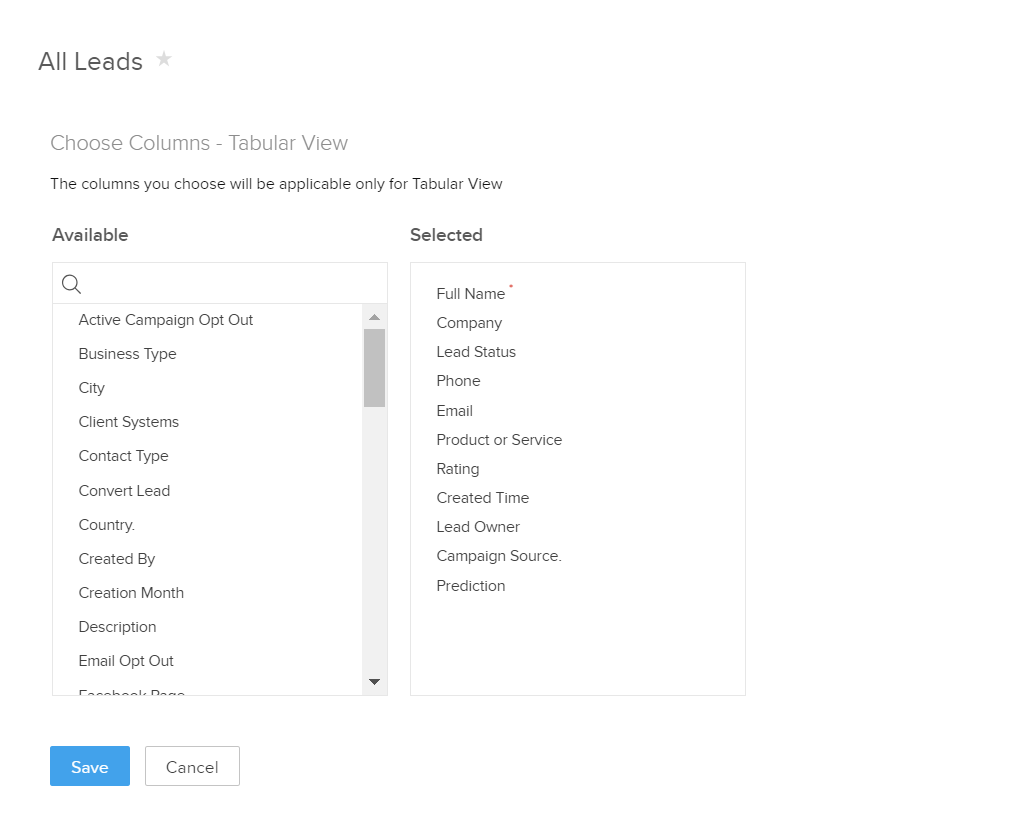1023x822 pixels.
Task: Click Product or Service in Selected list
Action: point(499,440)
